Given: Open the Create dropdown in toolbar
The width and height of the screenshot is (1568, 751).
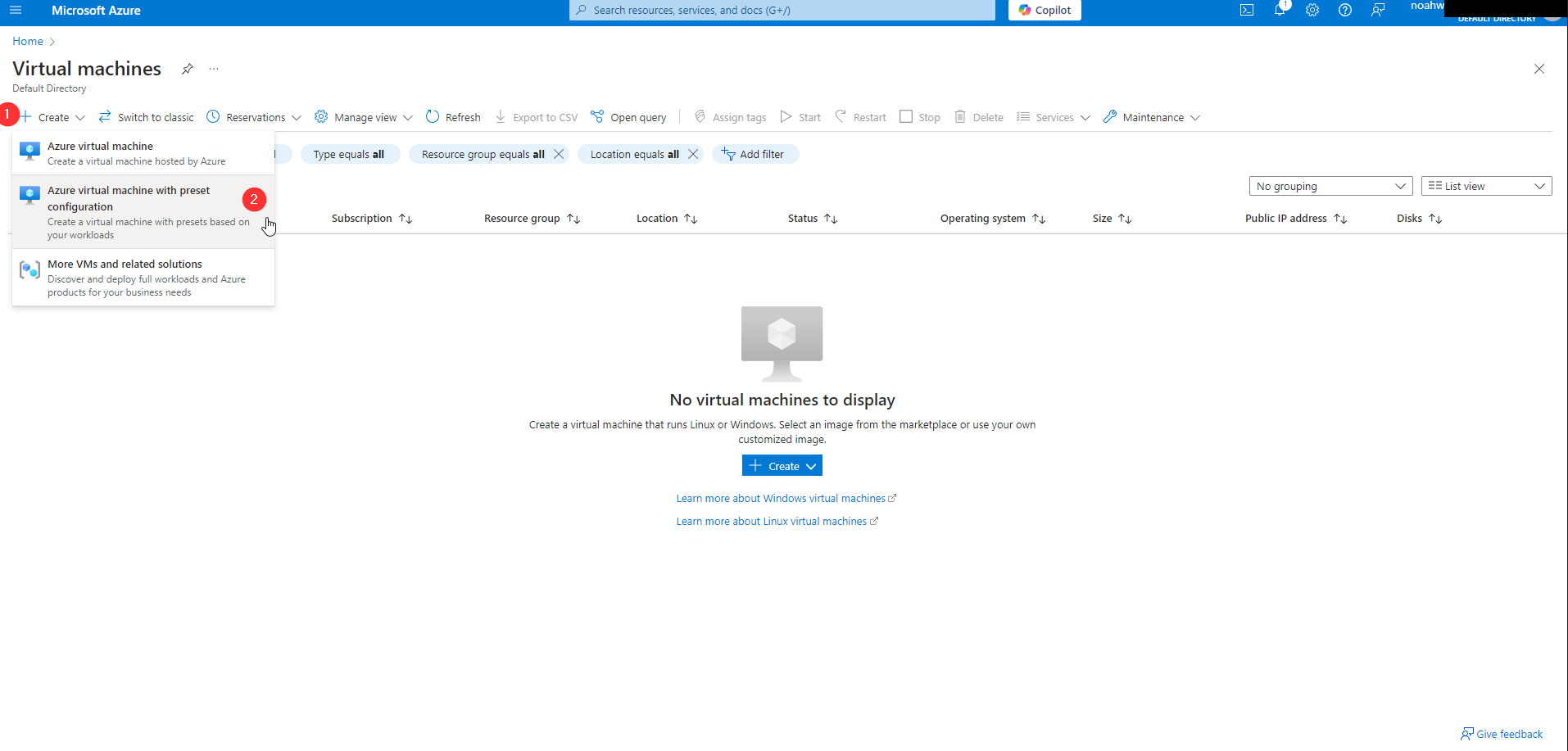Looking at the screenshot, I should point(53,117).
